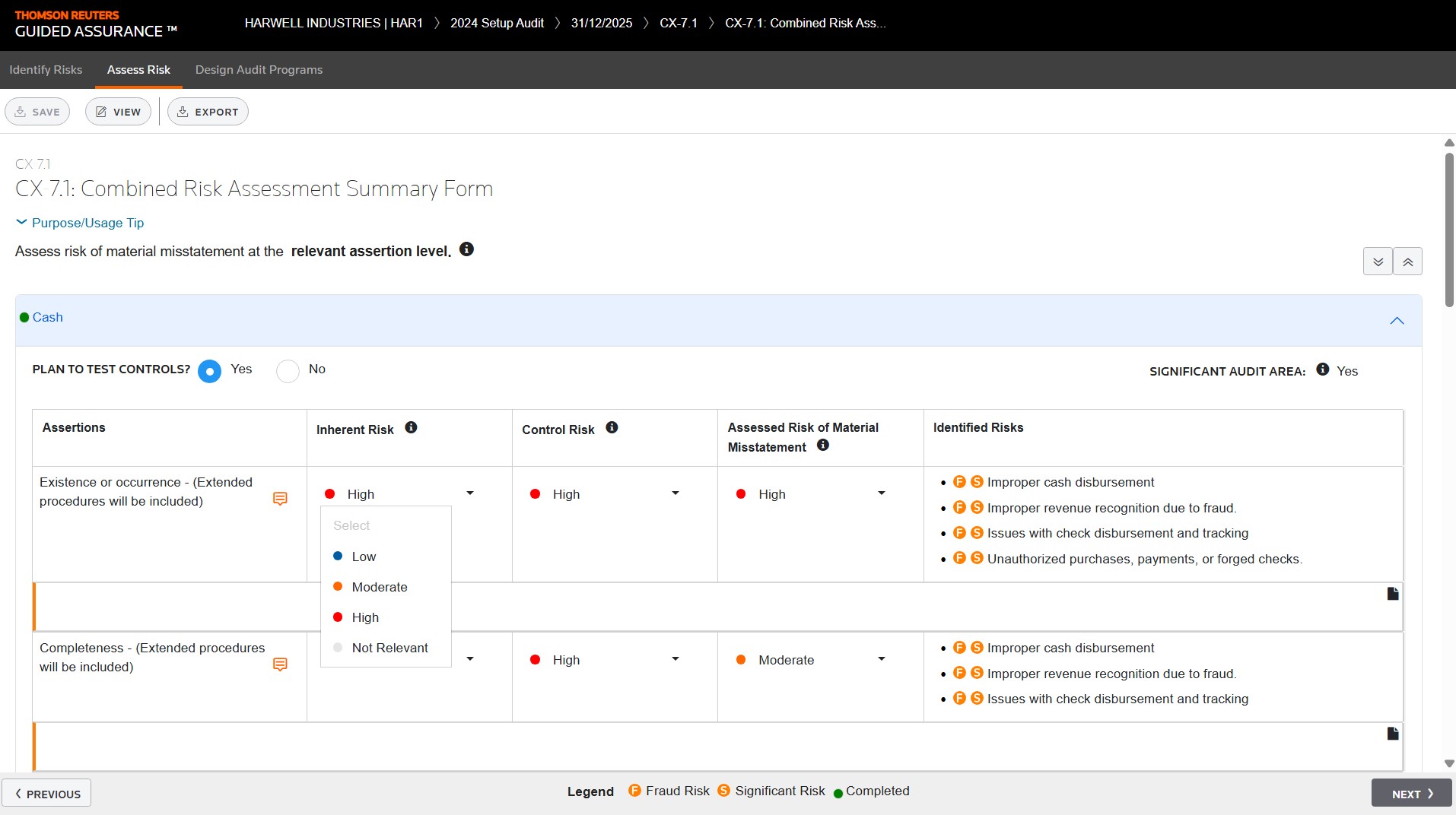The height and width of the screenshot is (815, 1456).
Task: Open comment icon for Completeness assertion
Action: coord(280,664)
